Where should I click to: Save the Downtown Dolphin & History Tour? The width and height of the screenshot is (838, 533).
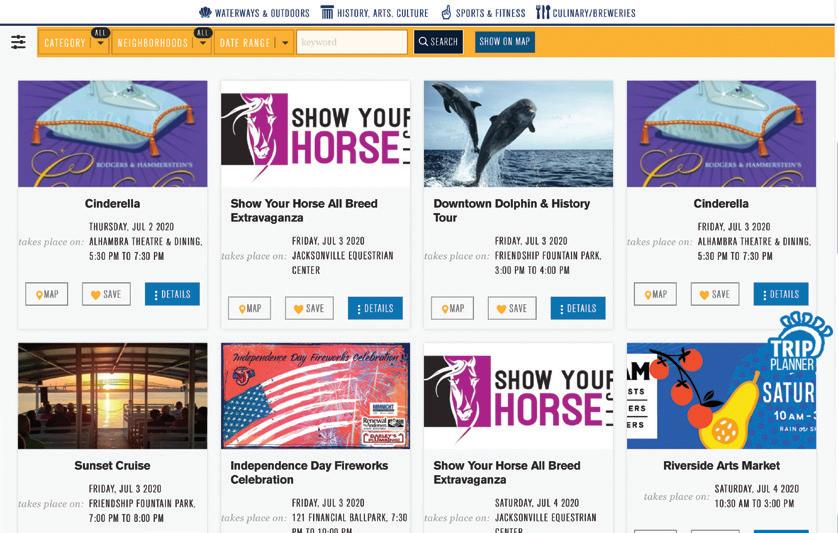point(512,308)
